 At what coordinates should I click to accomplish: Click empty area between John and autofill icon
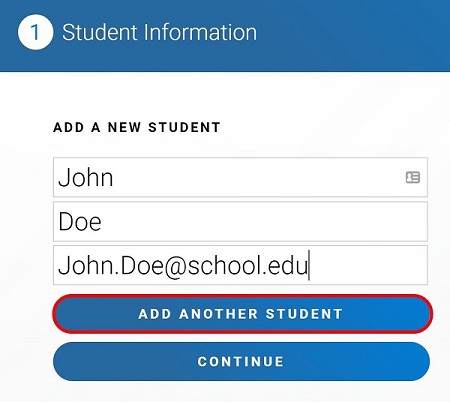click(259, 177)
